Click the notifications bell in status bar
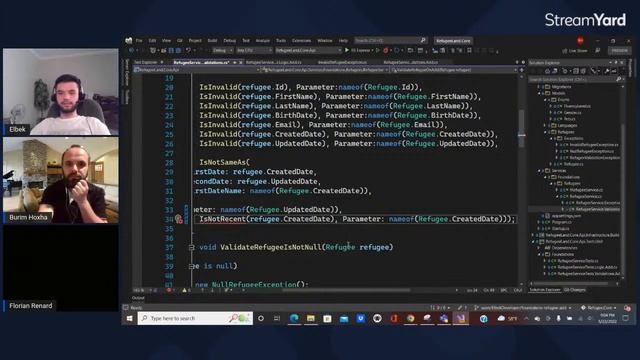Viewport: 640px width, 360px height. click(x=627, y=308)
